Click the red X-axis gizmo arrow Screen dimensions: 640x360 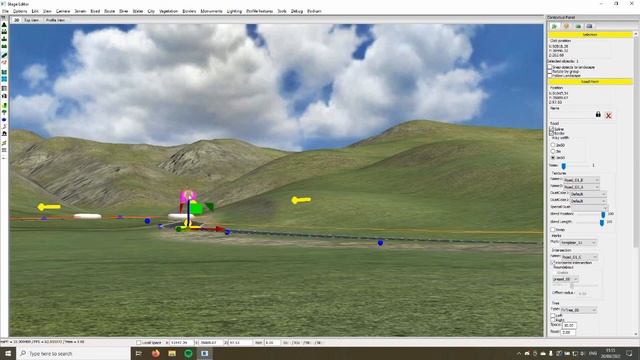pos(220,229)
